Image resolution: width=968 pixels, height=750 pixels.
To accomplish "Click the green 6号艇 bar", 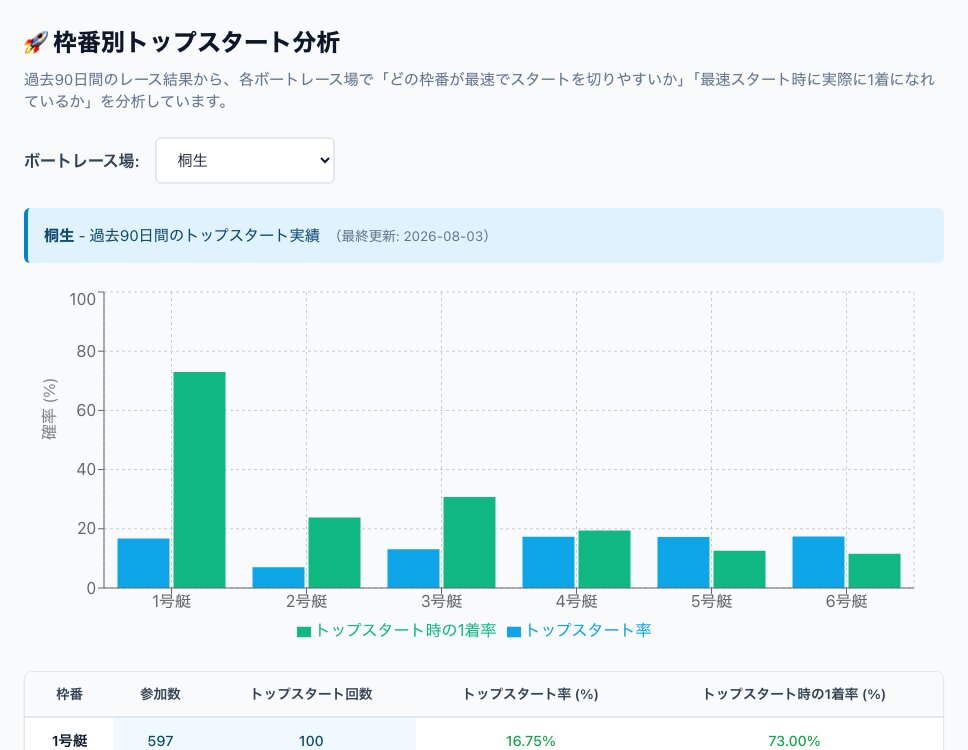I will click(x=874, y=570).
